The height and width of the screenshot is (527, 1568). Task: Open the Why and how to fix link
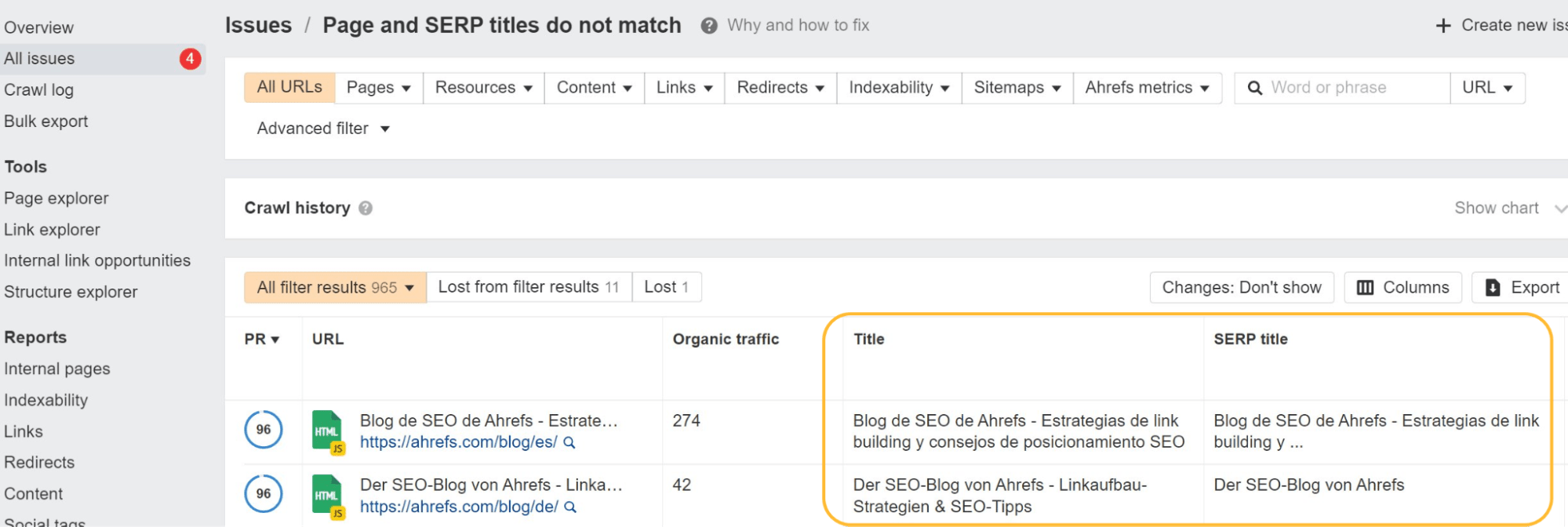(x=796, y=24)
